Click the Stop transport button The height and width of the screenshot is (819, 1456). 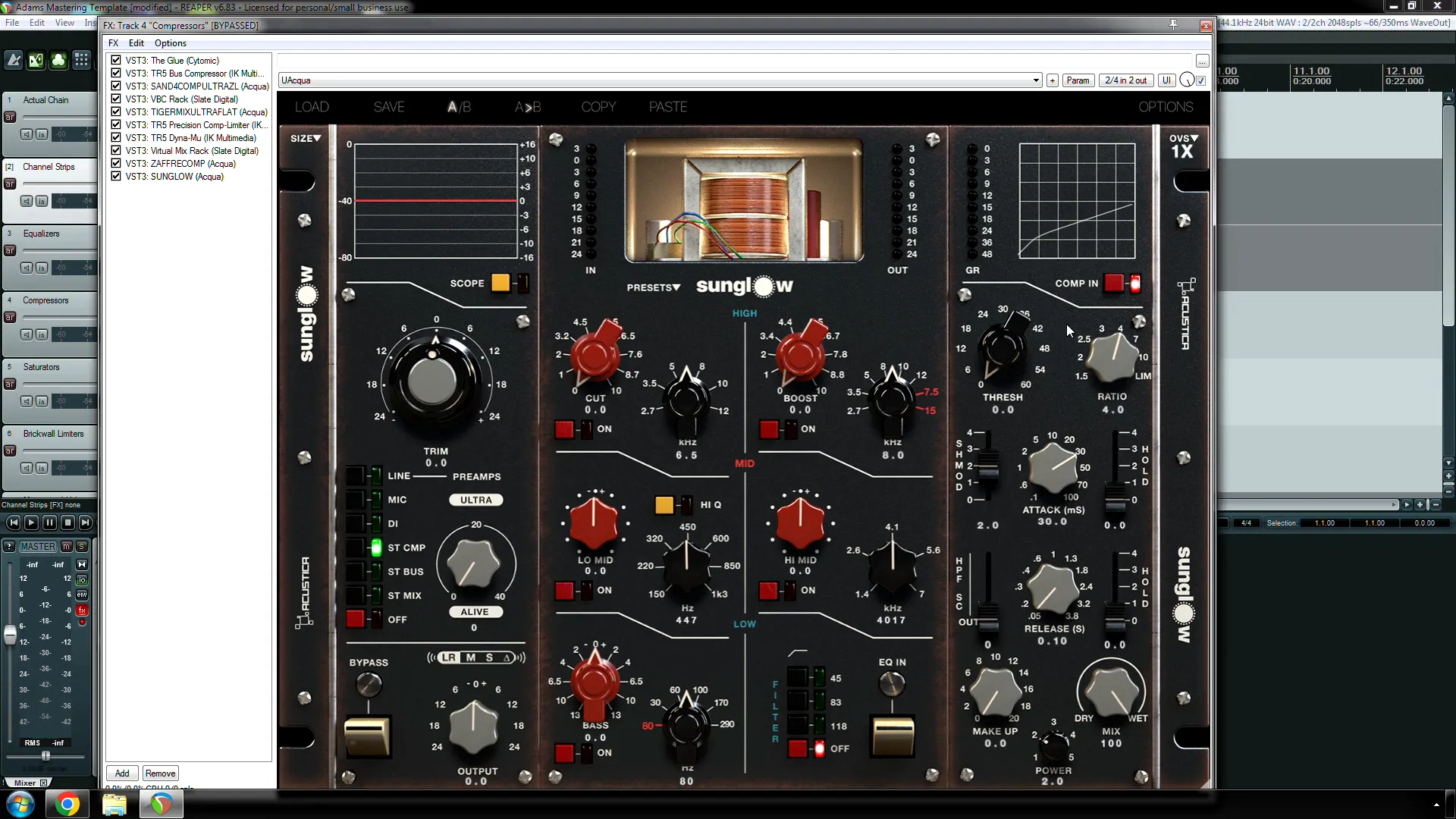[x=67, y=522]
